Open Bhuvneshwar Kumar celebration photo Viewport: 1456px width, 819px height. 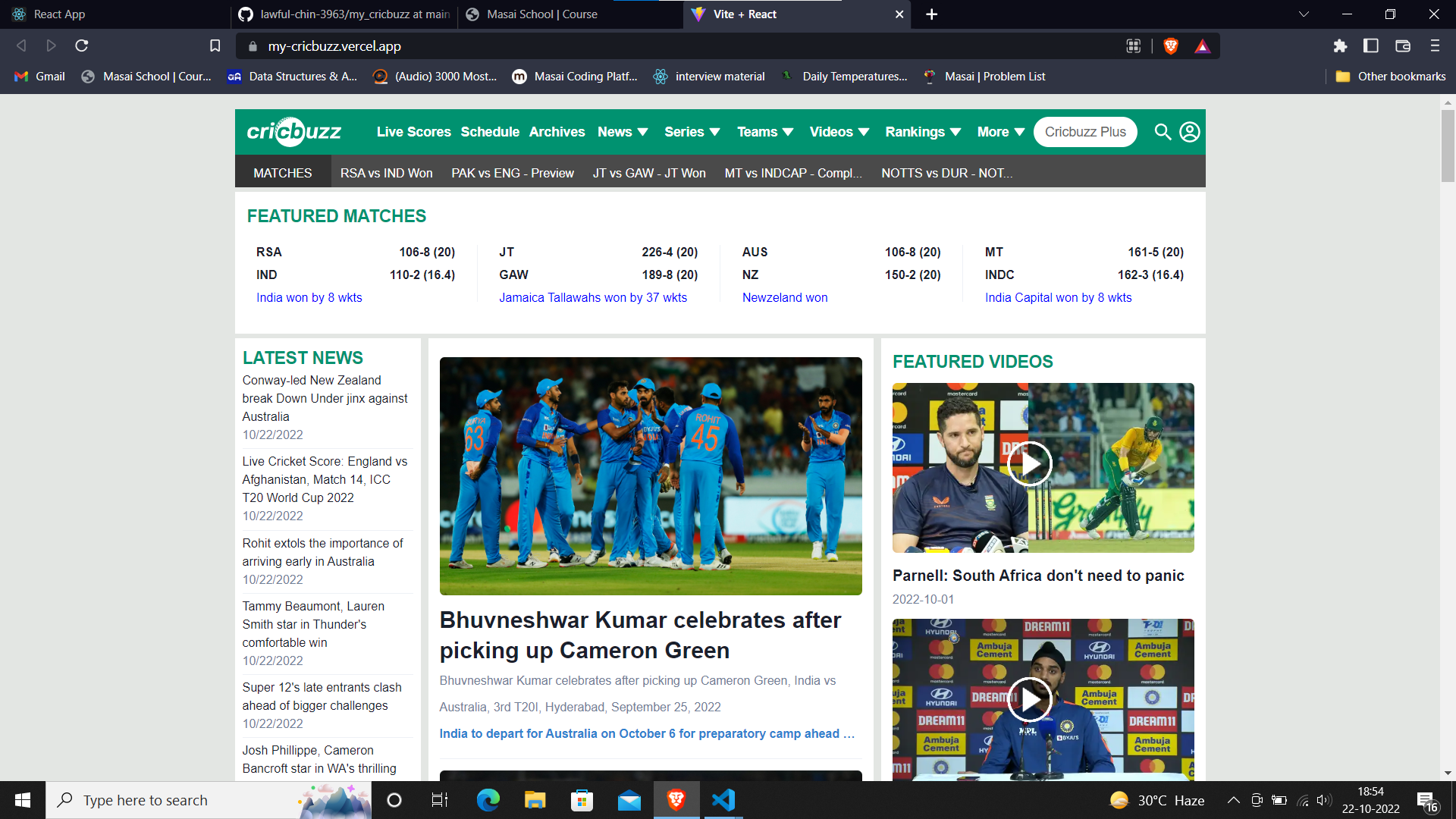[x=650, y=475]
